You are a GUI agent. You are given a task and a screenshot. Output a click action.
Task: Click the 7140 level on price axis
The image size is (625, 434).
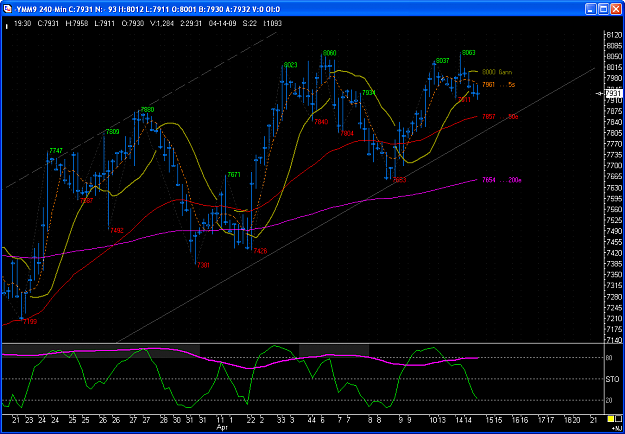point(613,340)
